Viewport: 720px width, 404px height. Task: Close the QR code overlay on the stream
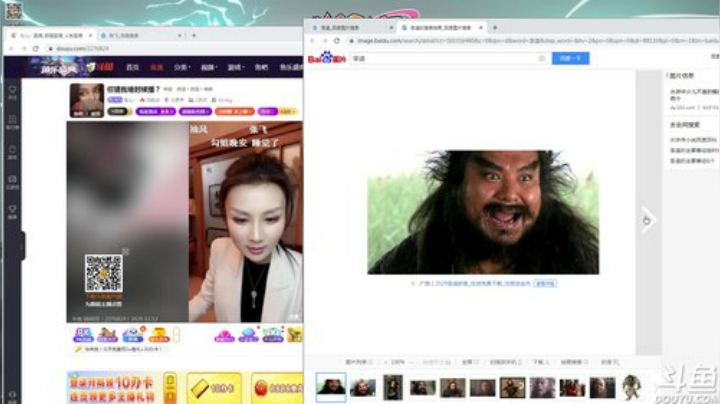126,251
